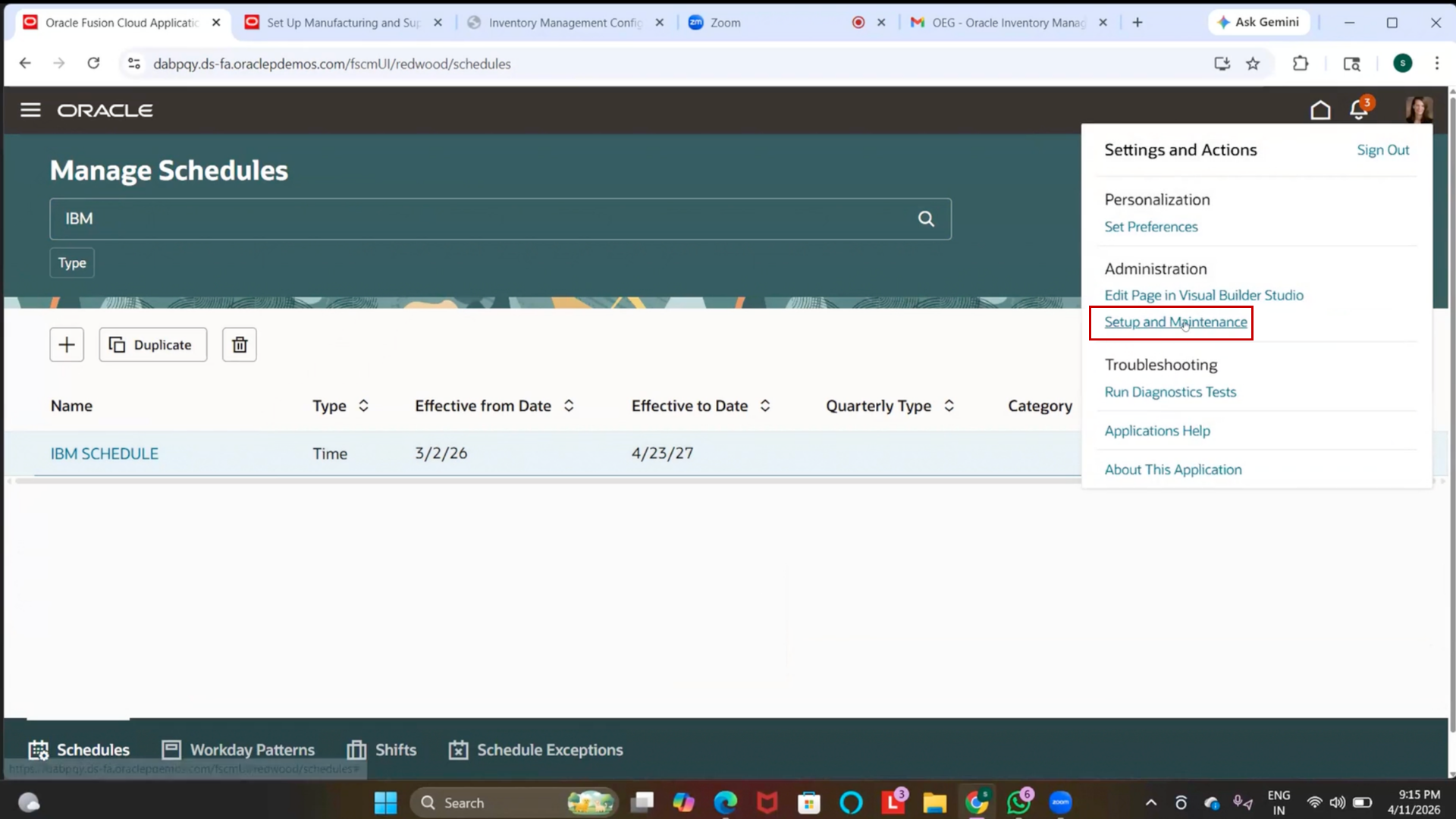Open Applications Help
The height and width of the screenshot is (819, 1456).
pyautogui.click(x=1157, y=431)
